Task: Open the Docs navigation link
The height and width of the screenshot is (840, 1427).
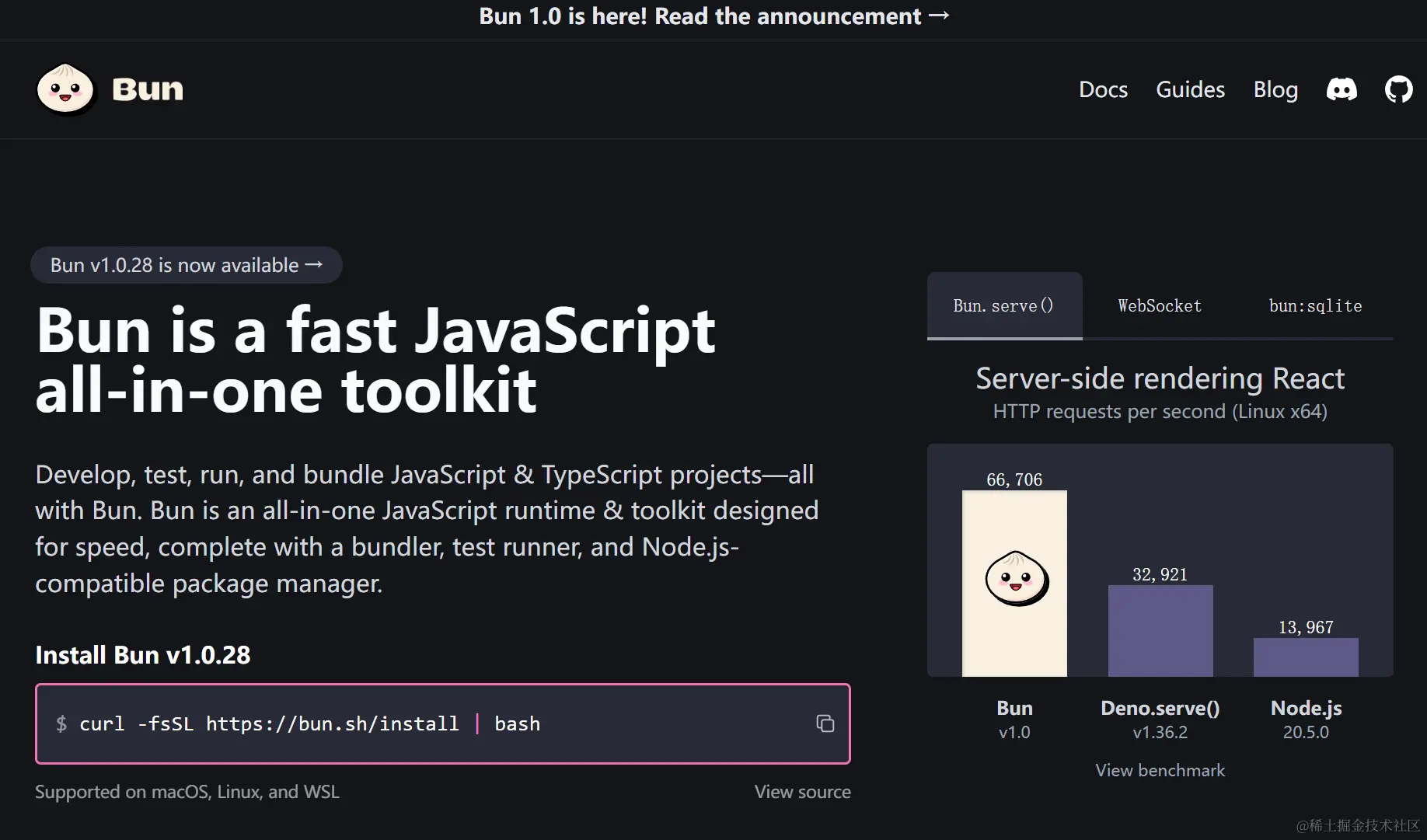Action: [1103, 89]
